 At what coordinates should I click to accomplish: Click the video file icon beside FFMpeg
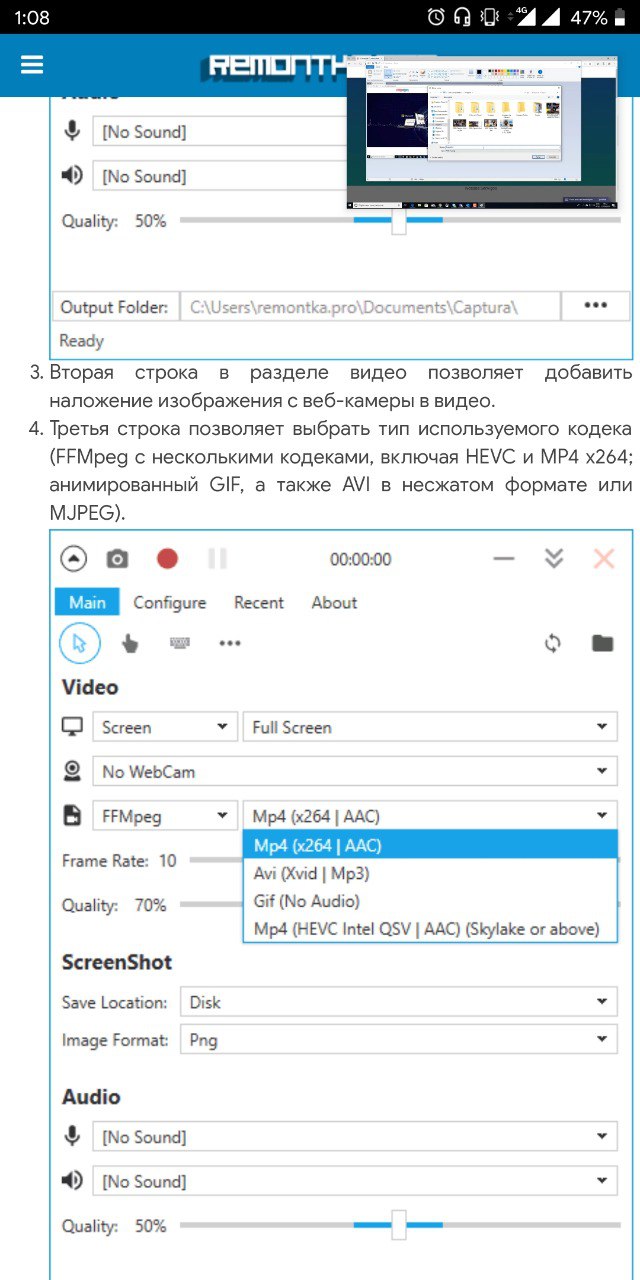pos(72,816)
